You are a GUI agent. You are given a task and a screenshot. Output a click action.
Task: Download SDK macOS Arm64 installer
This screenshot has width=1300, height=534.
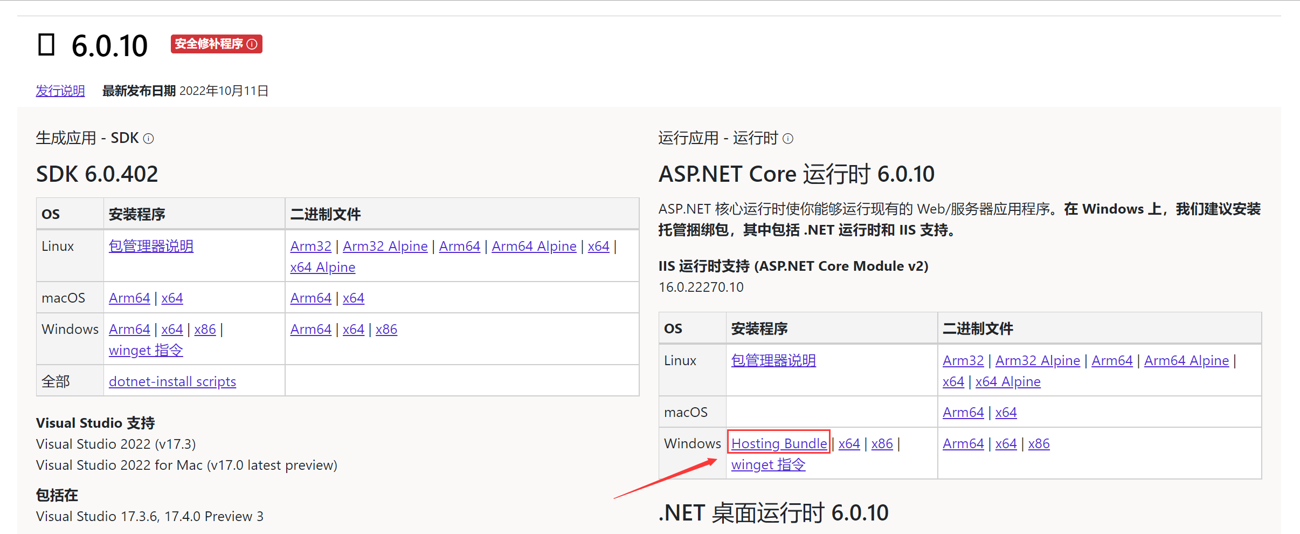129,298
